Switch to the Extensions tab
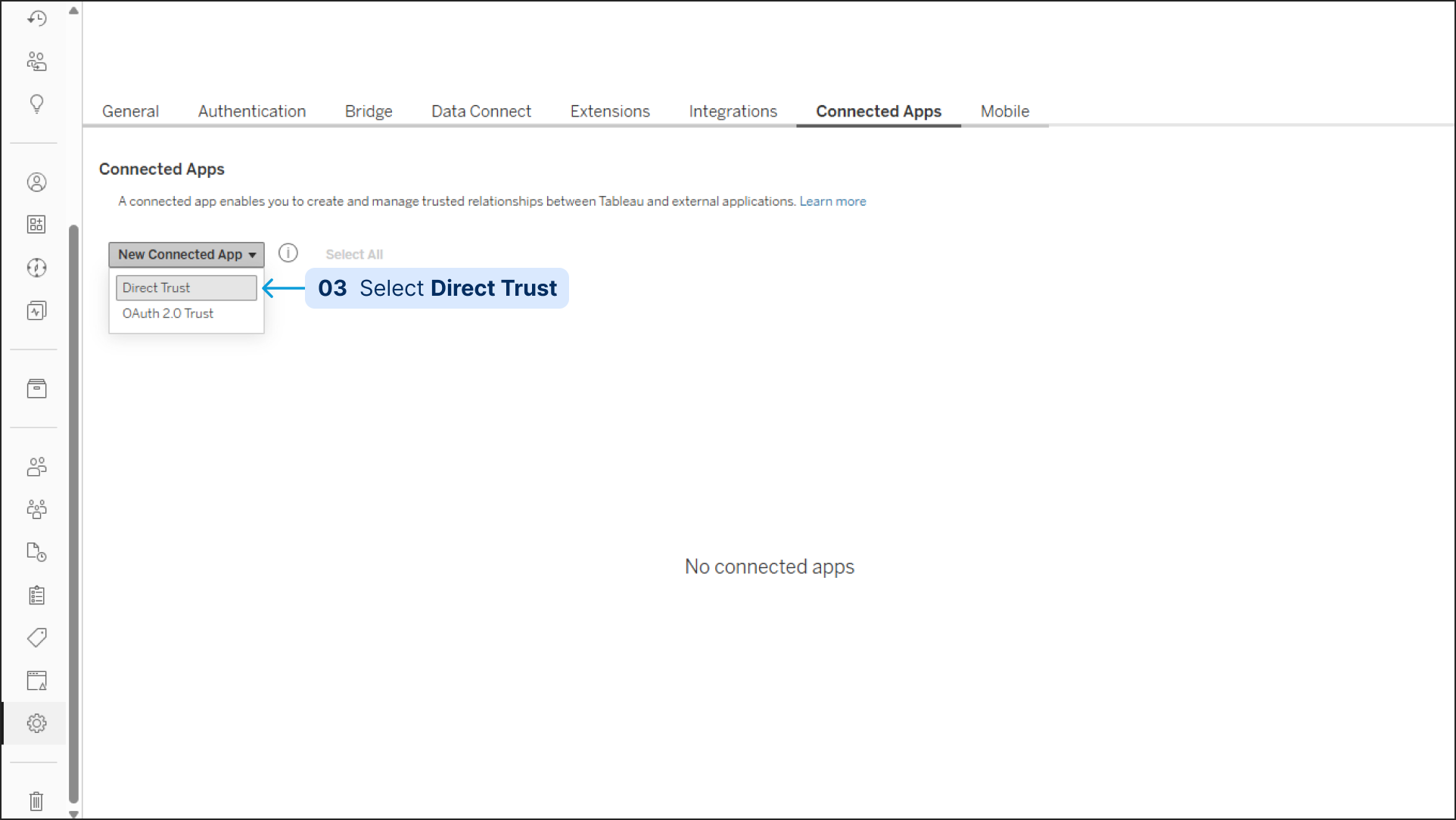Viewport: 1456px width, 820px height. click(x=610, y=111)
